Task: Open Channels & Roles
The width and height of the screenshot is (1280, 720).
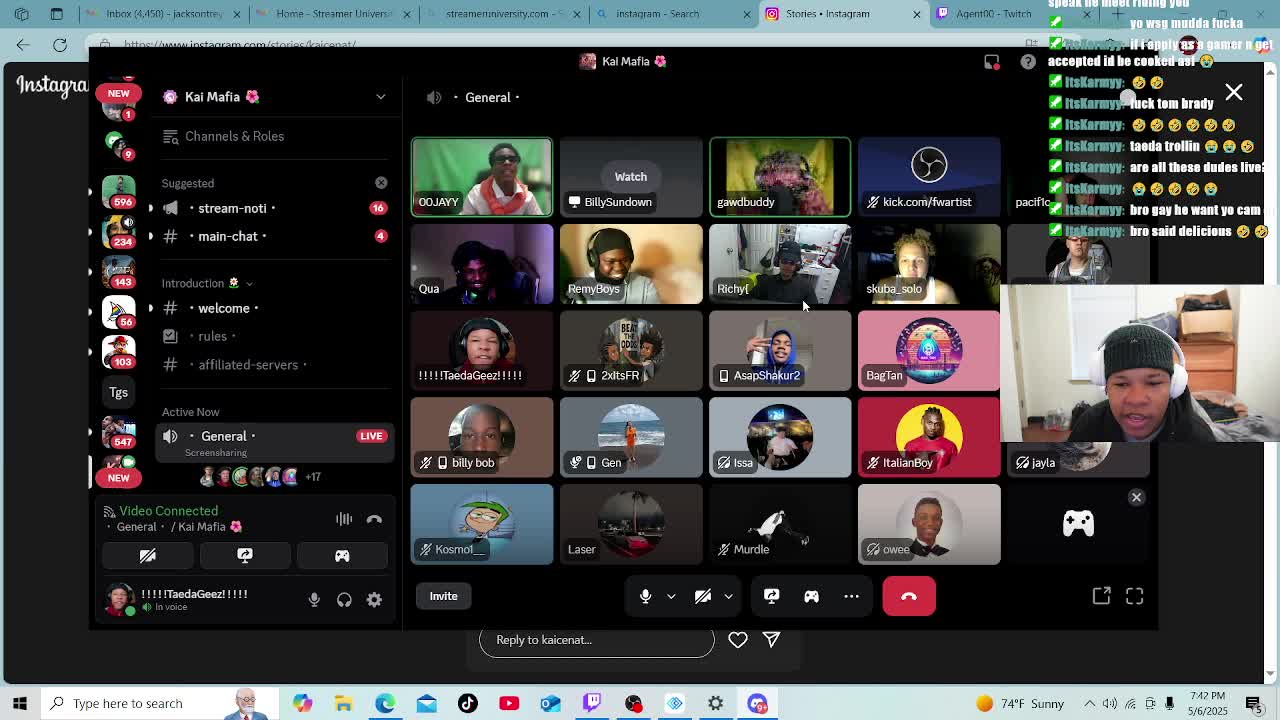Action: [234, 136]
